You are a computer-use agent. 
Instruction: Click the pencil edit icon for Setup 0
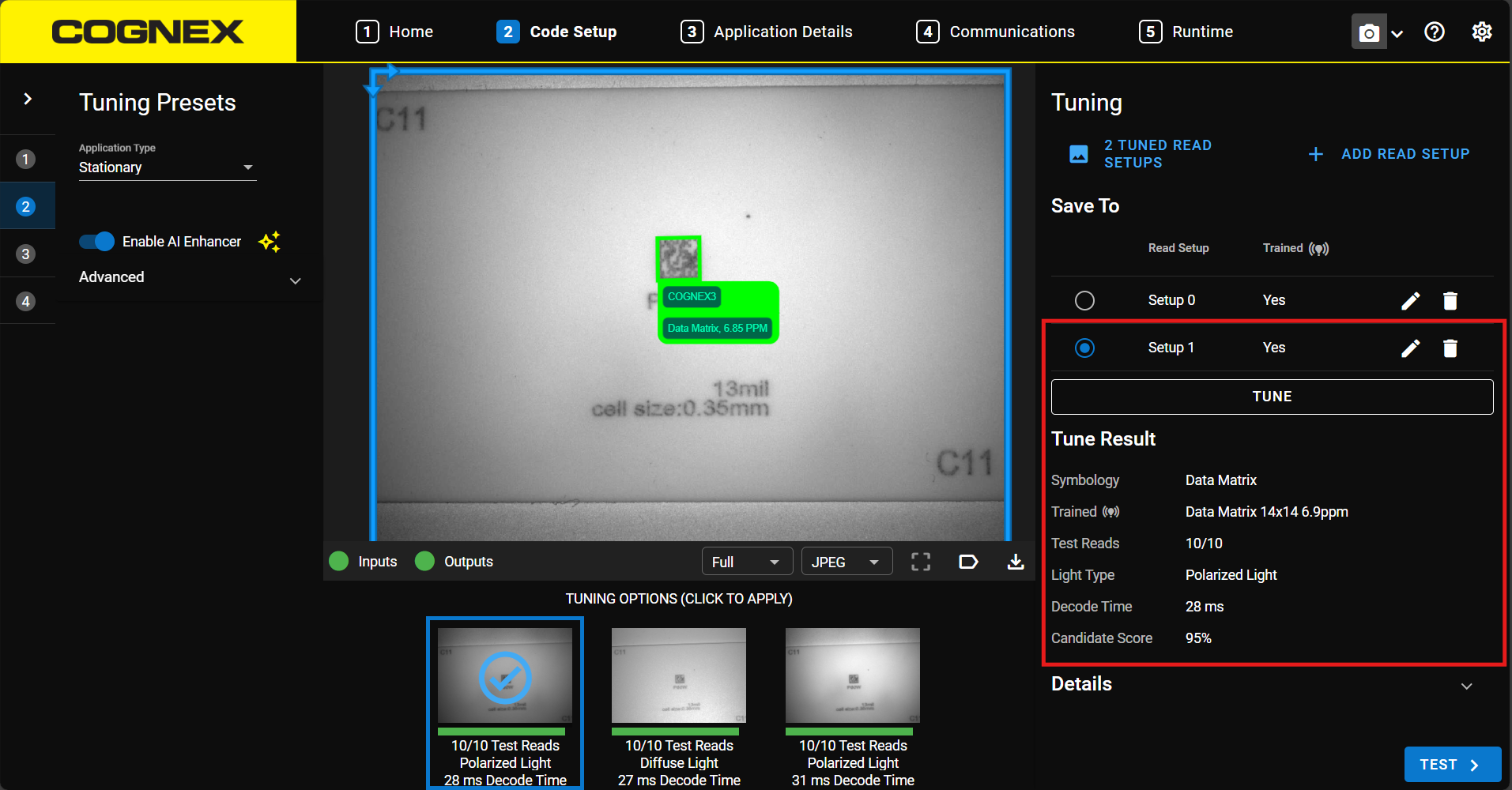pyautogui.click(x=1410, y=301)
